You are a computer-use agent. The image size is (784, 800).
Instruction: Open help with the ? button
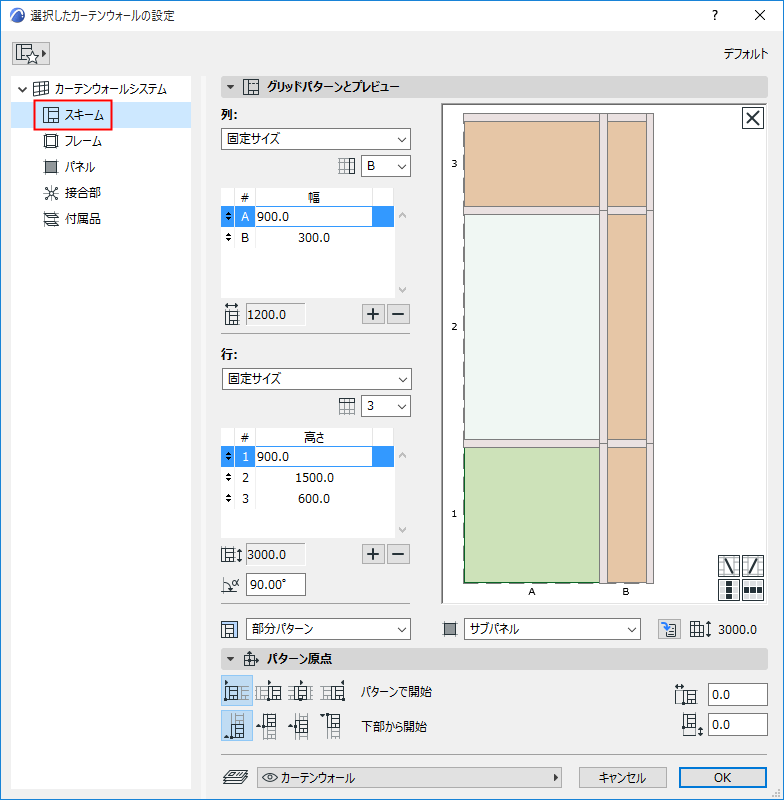(x=715, y=15)
